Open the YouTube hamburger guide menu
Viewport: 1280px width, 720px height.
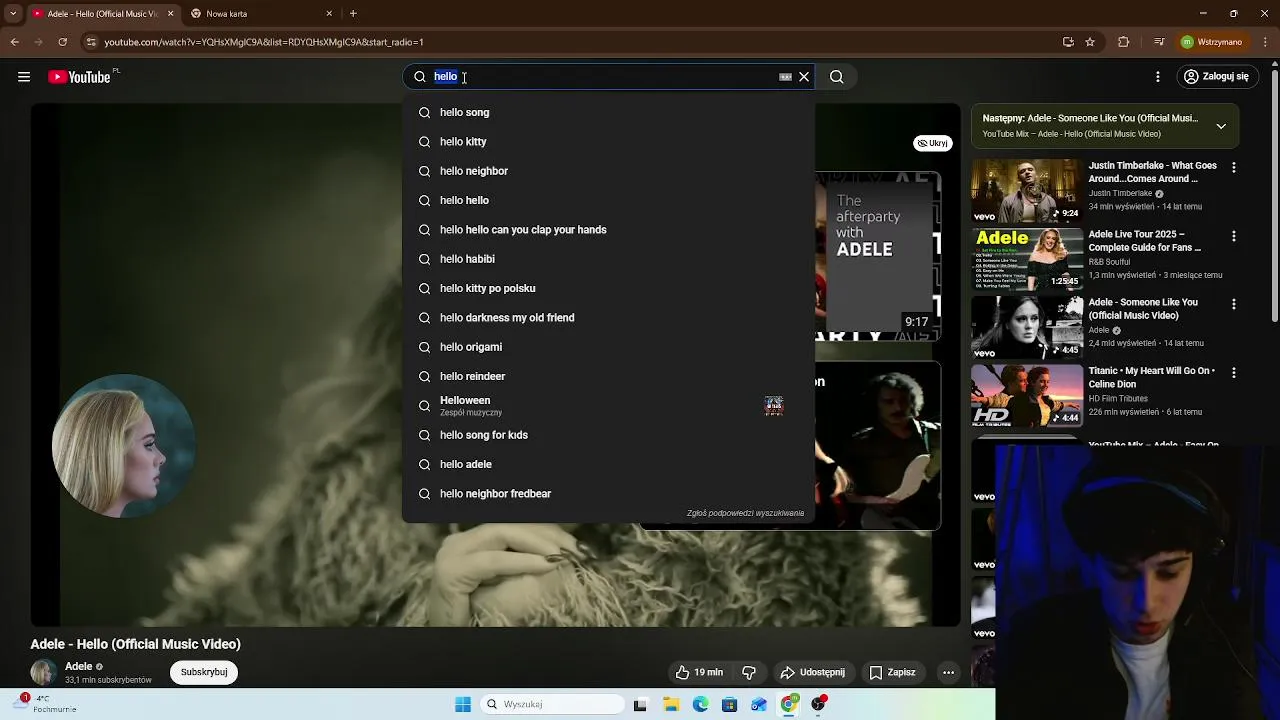[x=24, y=77]
